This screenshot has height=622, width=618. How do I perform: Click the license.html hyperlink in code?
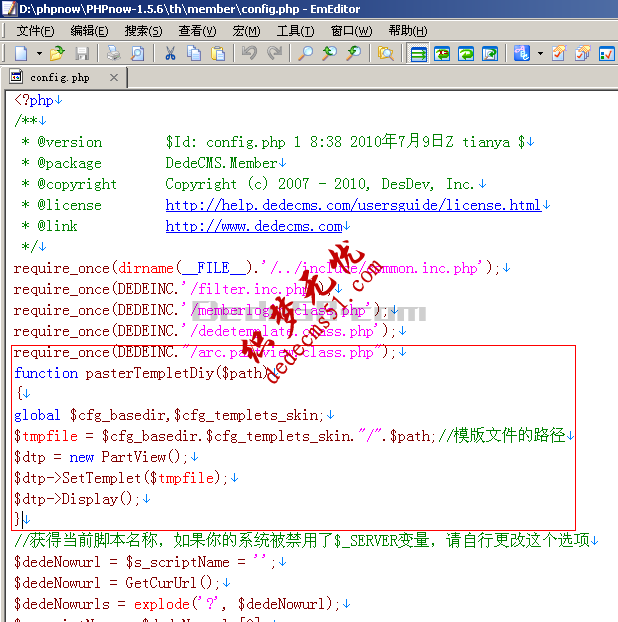(x=353, y=205)
